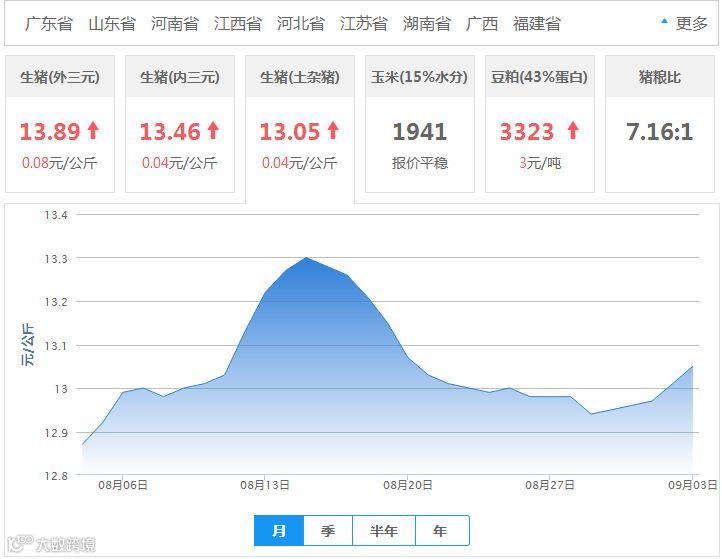
Task: Click 报价平稳 status text
Action: (x=420, y=163)
